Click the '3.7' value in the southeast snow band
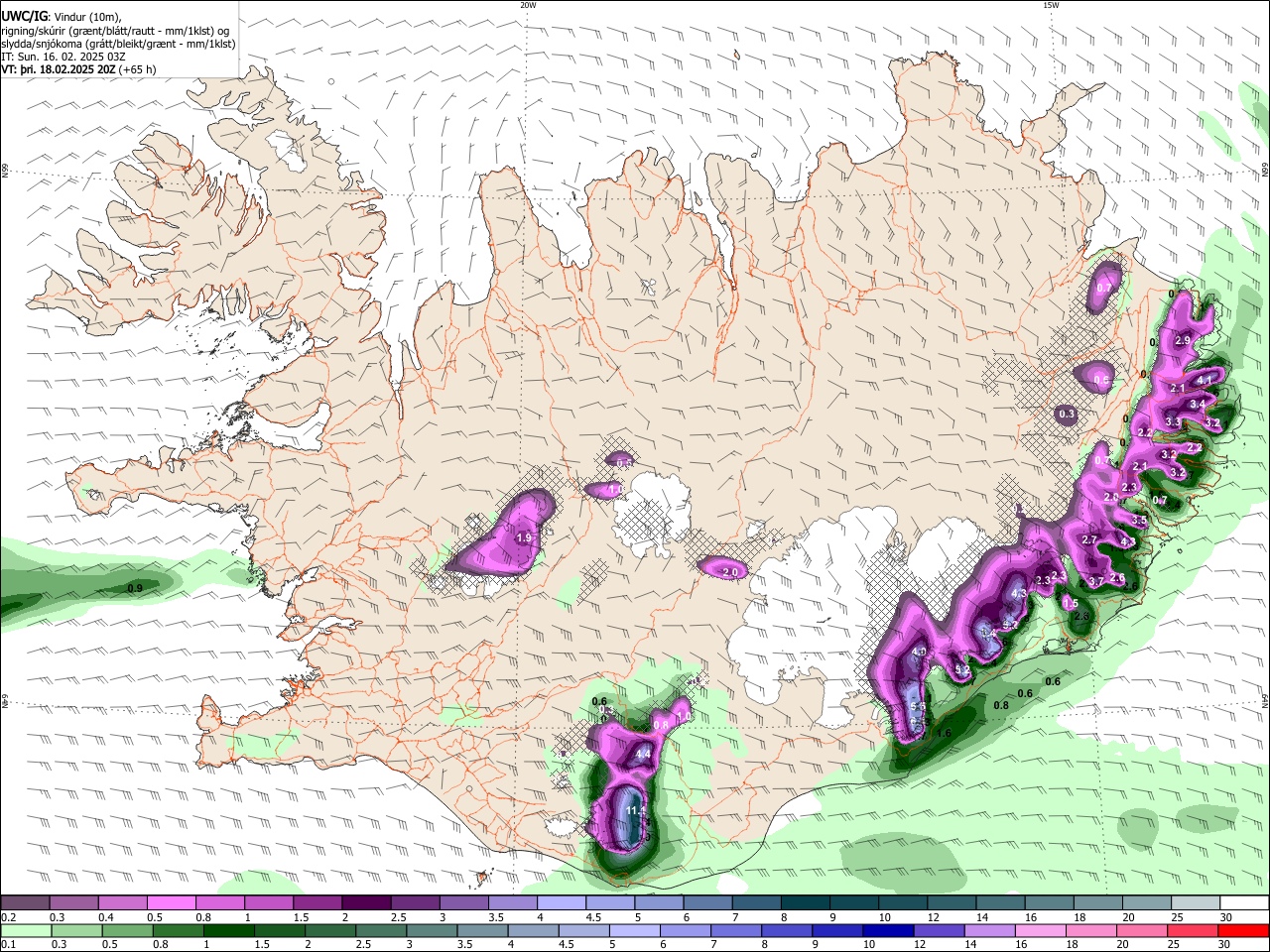Image resolution: width=1270 pixels, height=952 pixels. (1096, 581)
